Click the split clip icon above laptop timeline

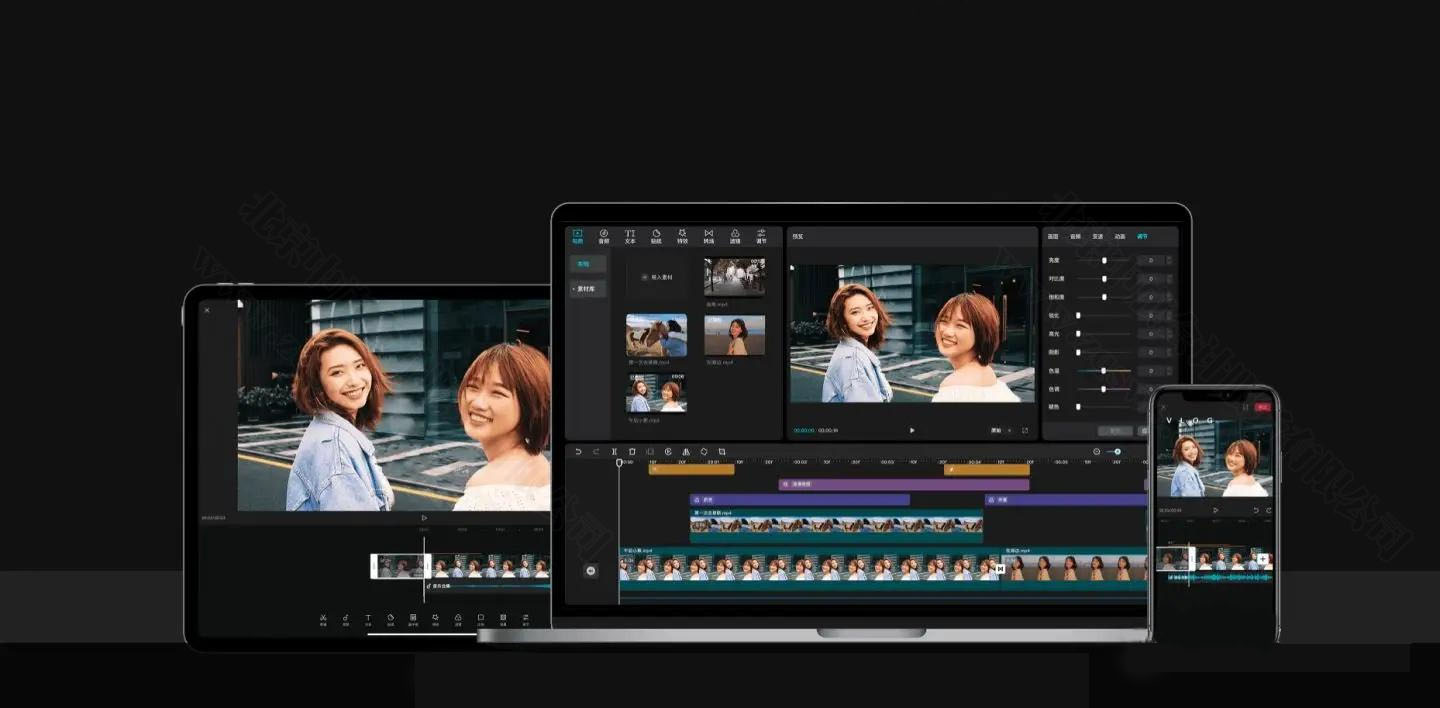[x=614, y=452]
